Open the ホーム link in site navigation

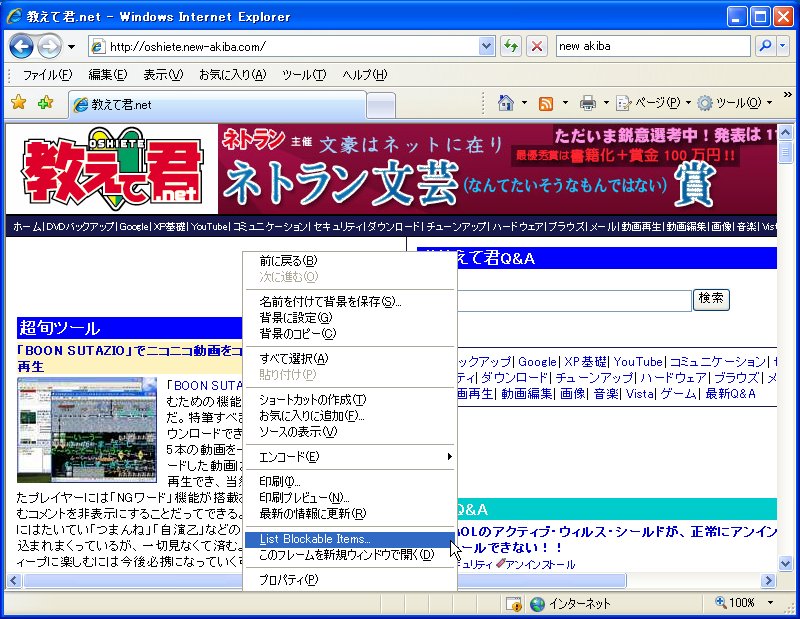[27, 226]
